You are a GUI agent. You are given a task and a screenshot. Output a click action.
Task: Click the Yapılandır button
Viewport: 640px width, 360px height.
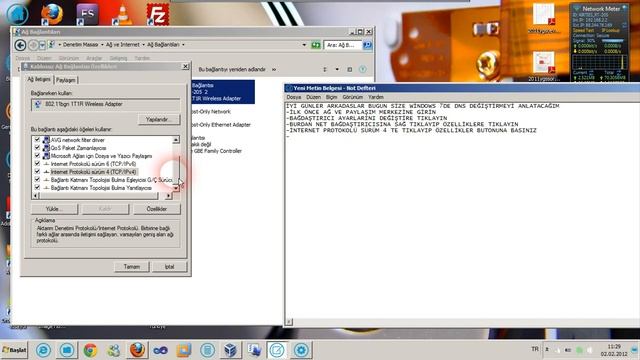pos(159,120)
